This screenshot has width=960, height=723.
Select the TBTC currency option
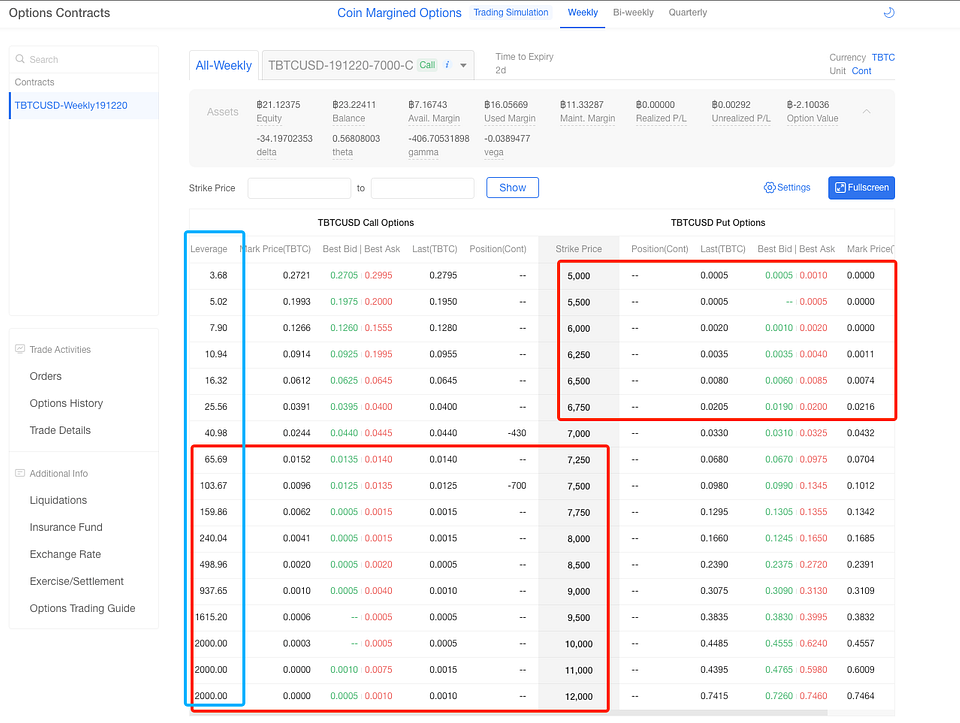pos(883,57)
